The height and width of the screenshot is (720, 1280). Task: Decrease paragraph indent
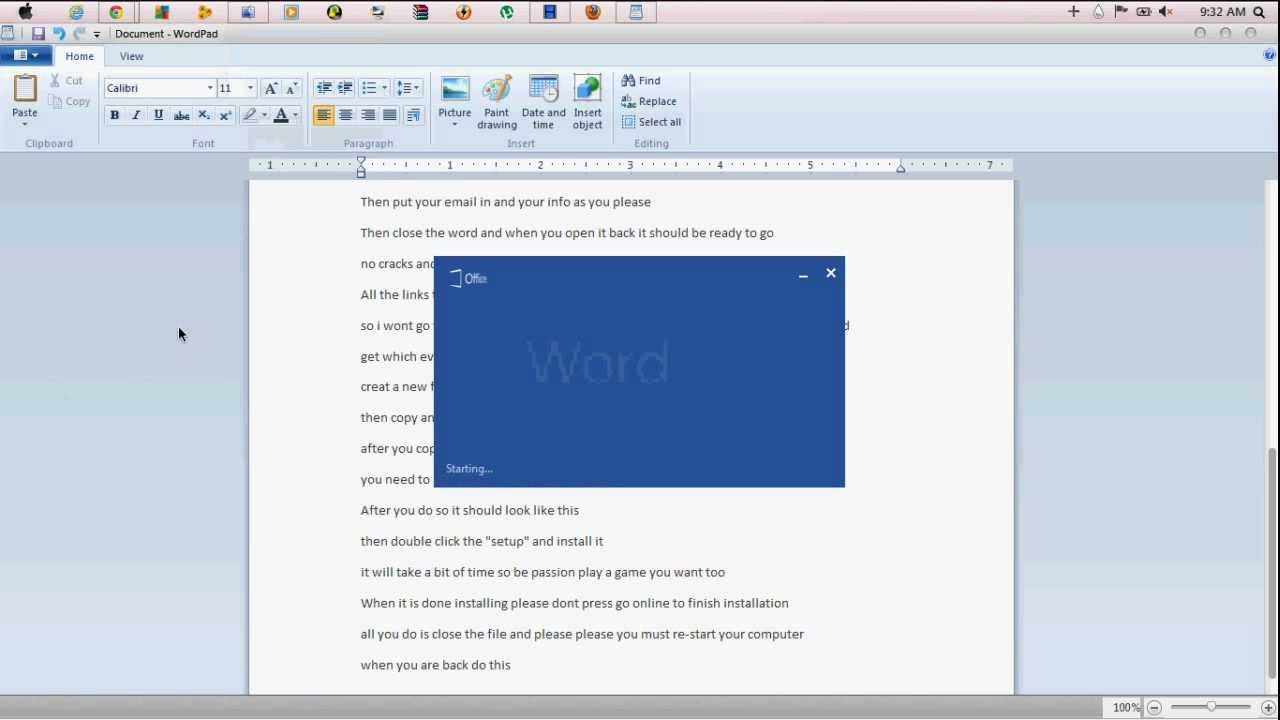pyautogui.click(x=323, y=88)
